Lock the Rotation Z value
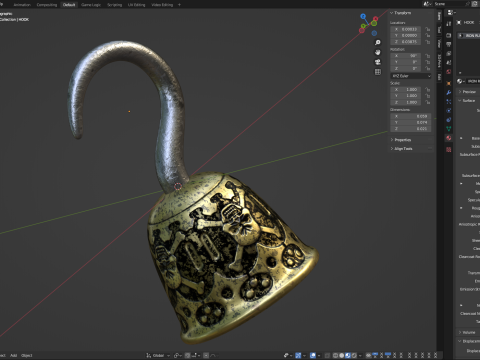Image resolution: width=480 pixels, height=360 pixels. click(x=428, y=68)
